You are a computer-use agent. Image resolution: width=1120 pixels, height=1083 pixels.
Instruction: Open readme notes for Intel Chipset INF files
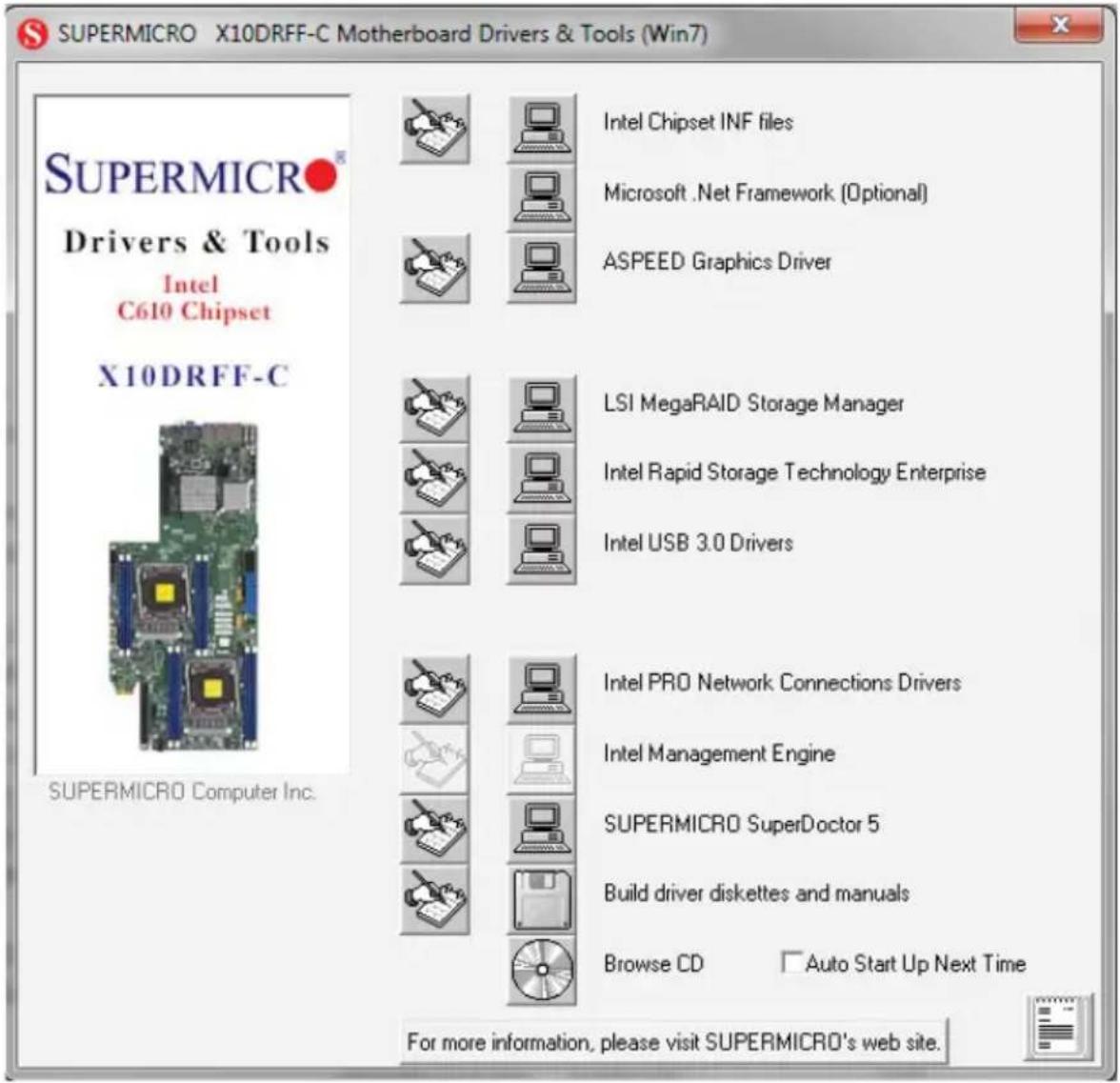coord(435,130)
